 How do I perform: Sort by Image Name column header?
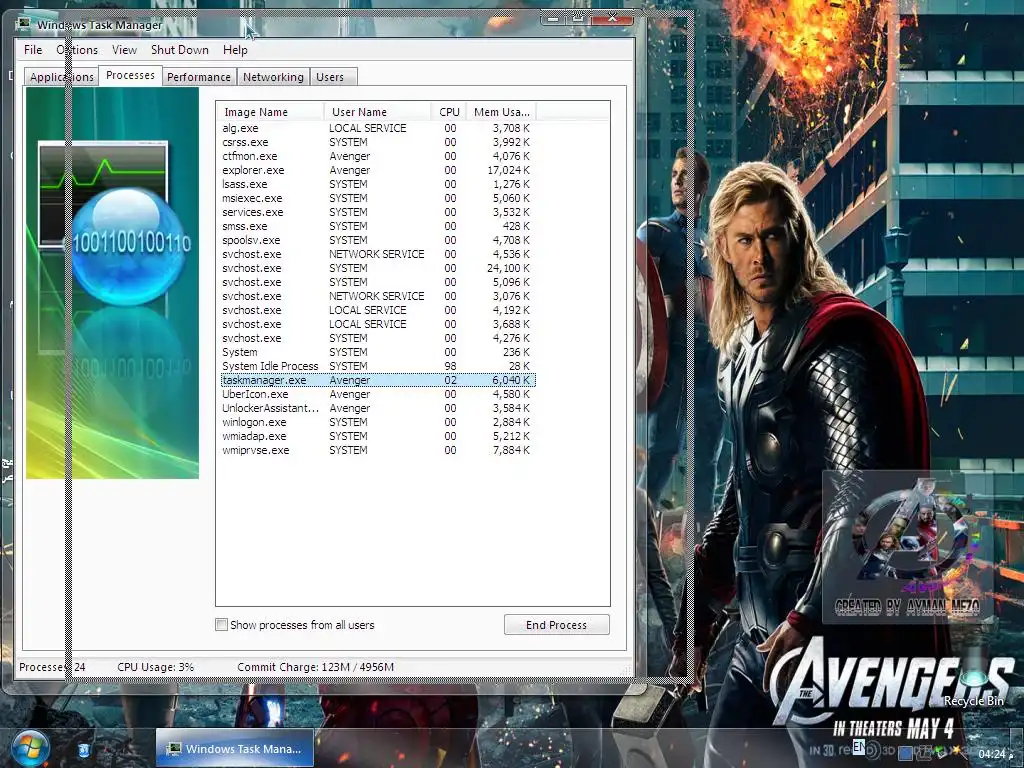[x=270, y=112]
